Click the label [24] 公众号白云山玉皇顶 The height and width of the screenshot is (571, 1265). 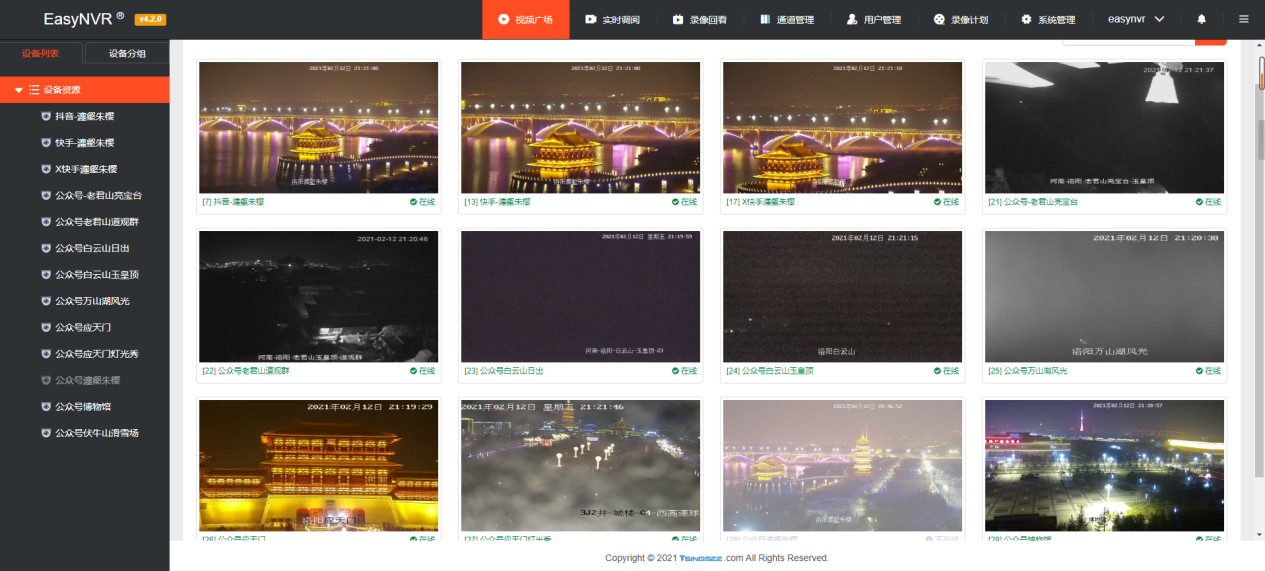coord(770,371)
